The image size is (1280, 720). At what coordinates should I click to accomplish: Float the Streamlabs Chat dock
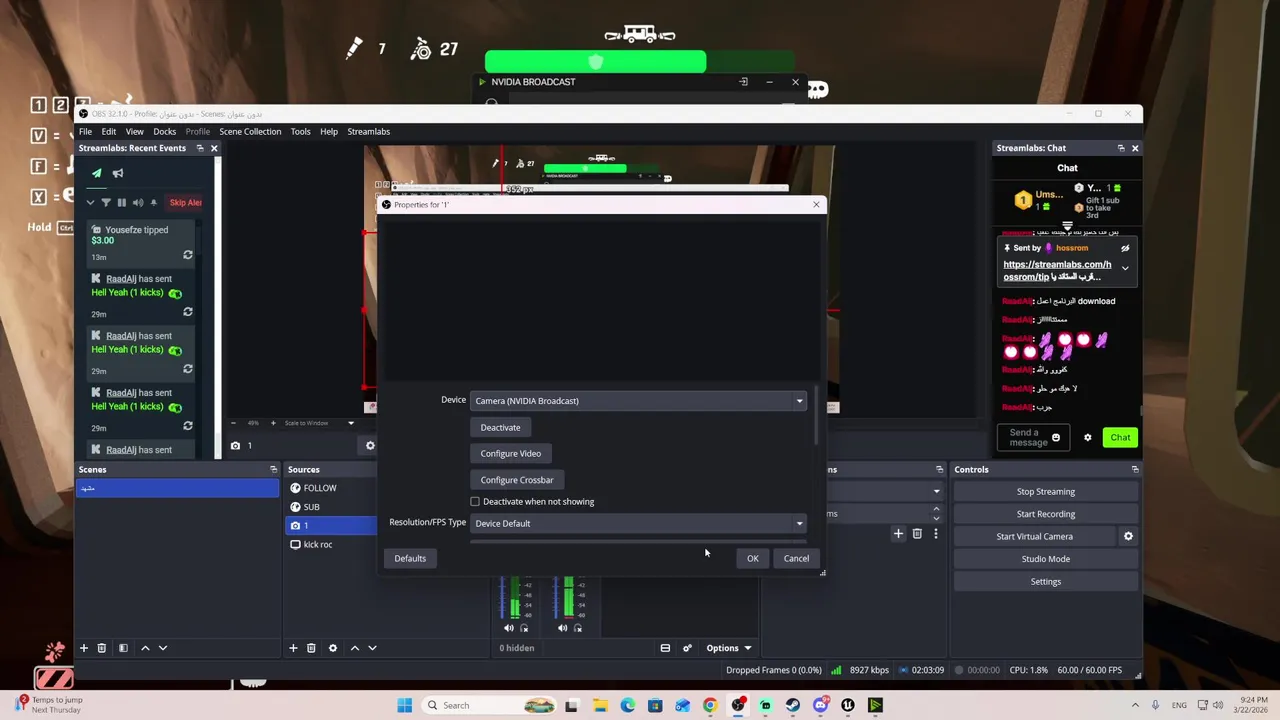1120,148
